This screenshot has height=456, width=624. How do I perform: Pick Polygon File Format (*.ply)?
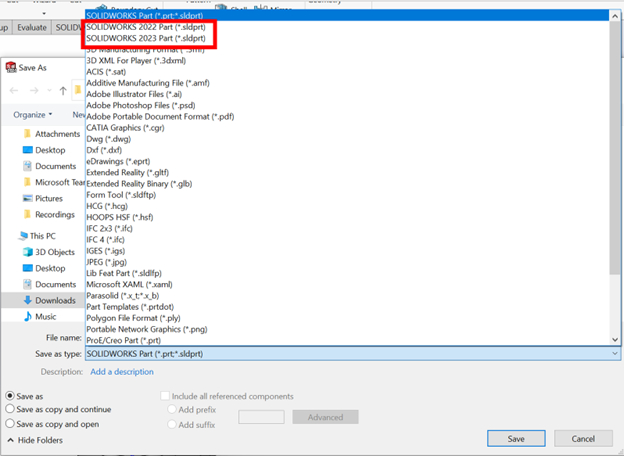tap(347, 318)
